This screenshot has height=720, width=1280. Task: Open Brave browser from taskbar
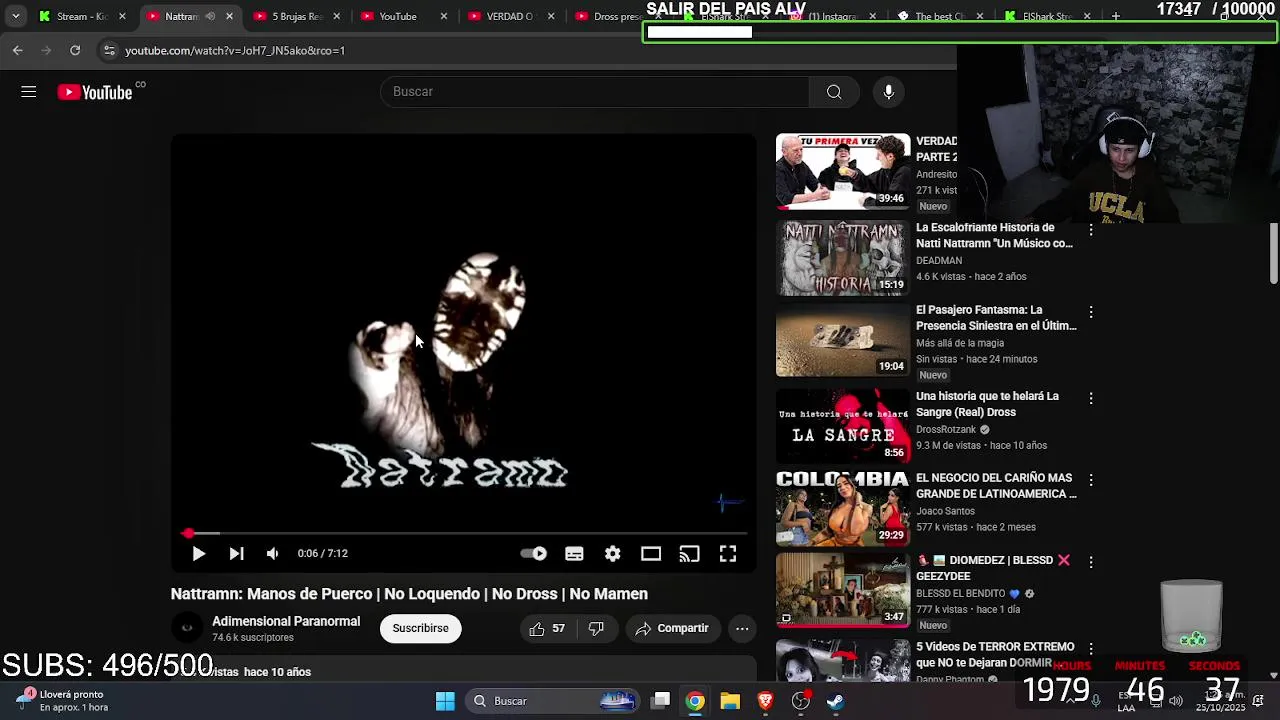[x=765, y=701]
